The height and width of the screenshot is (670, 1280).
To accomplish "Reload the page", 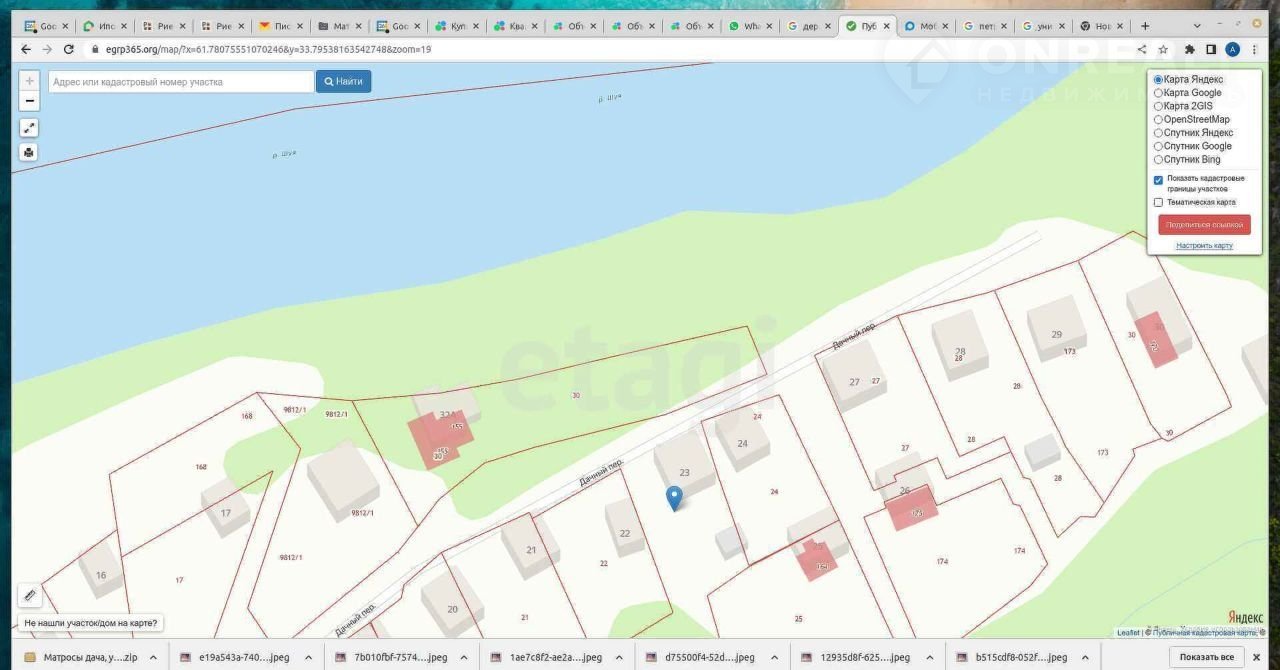I will [x=69, y=49].
